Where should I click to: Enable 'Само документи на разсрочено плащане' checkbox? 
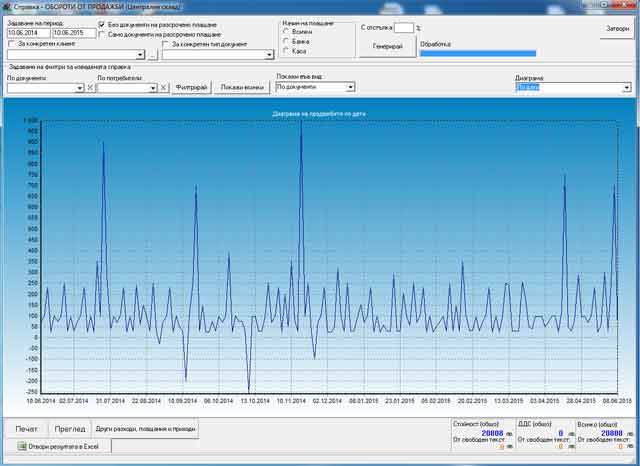(x=101, y=34)
